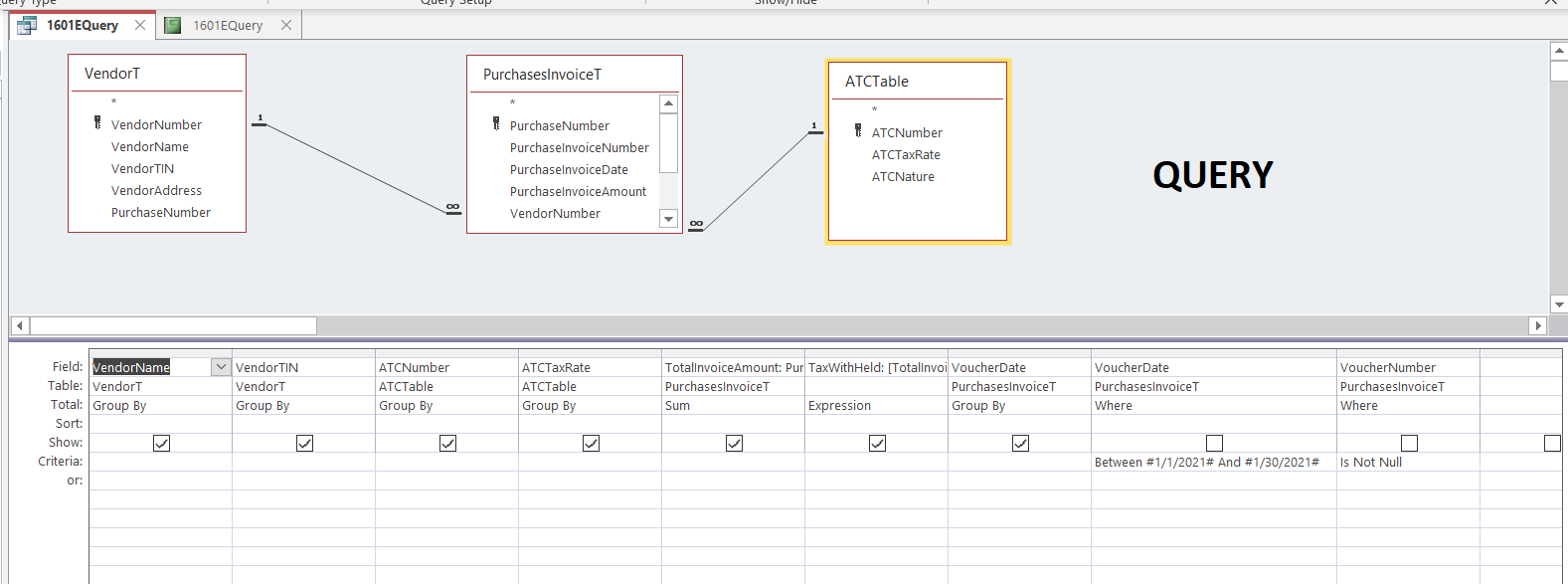Click the VendorNumber primary key icon
The image size is (1568, 584).
[x=97, y=122]
